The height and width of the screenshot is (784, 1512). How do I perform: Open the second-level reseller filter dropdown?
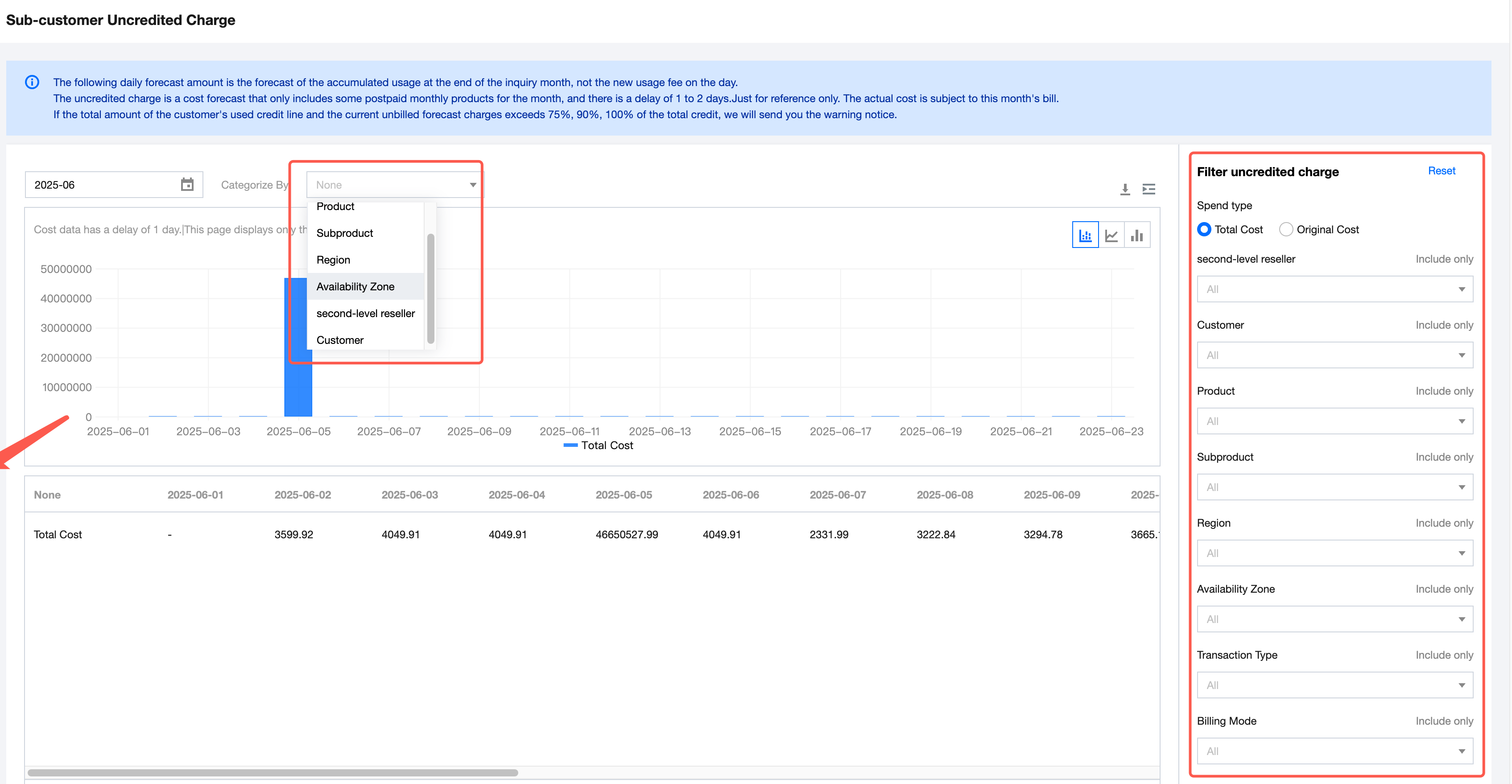point(1335,289)
